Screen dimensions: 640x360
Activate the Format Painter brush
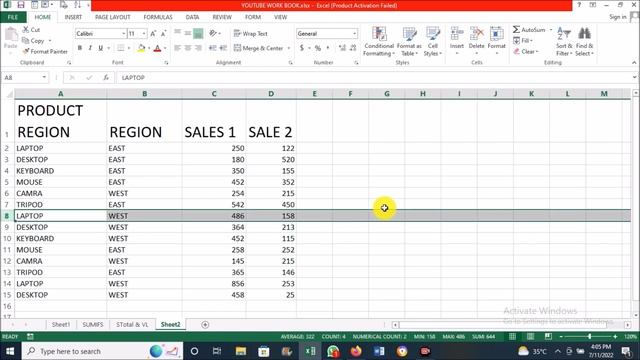coord(26,51)
